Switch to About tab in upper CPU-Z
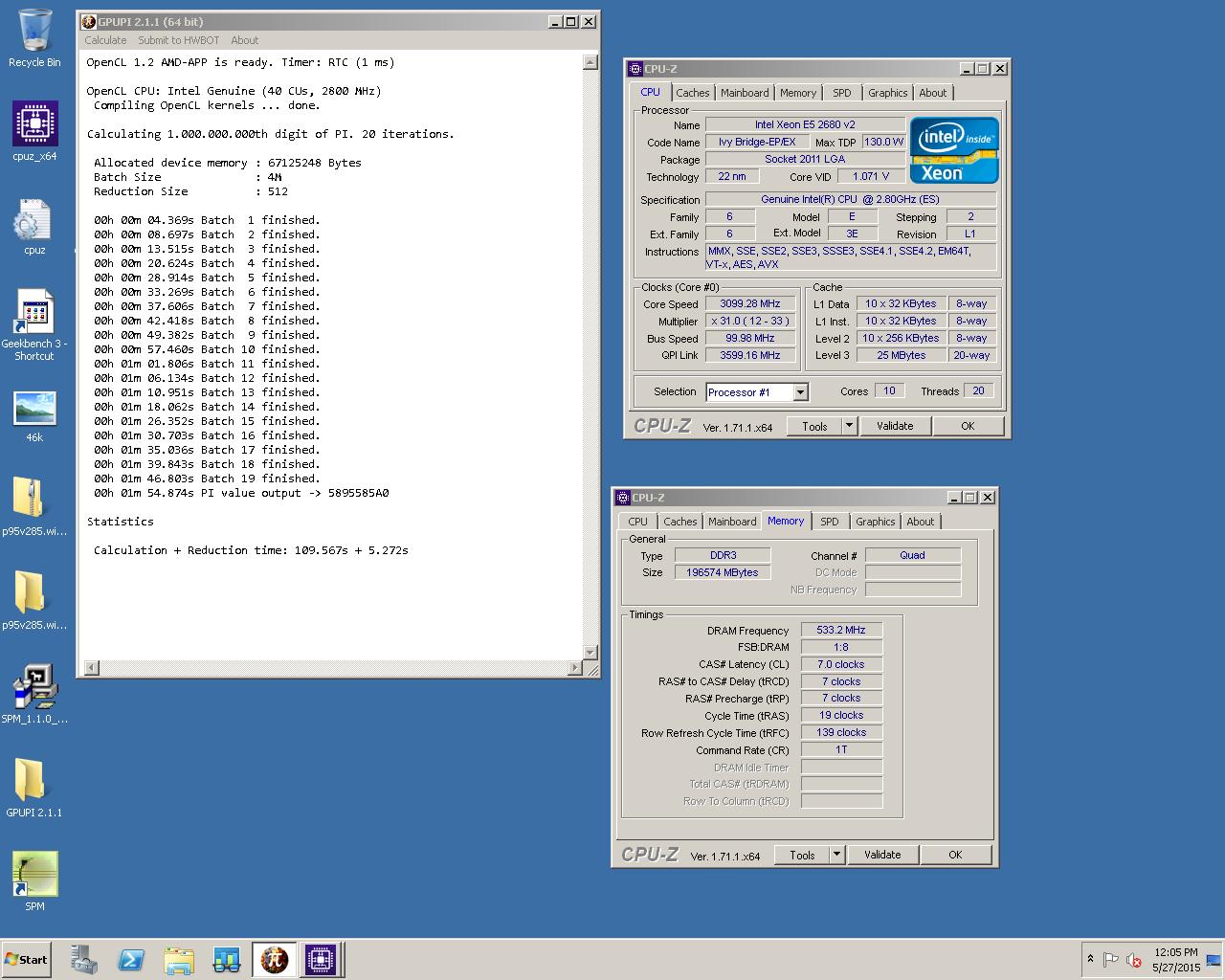Image resolution: width=1225 pixels, height=980 pixels. pyautogui.click(x=933, y=93)
